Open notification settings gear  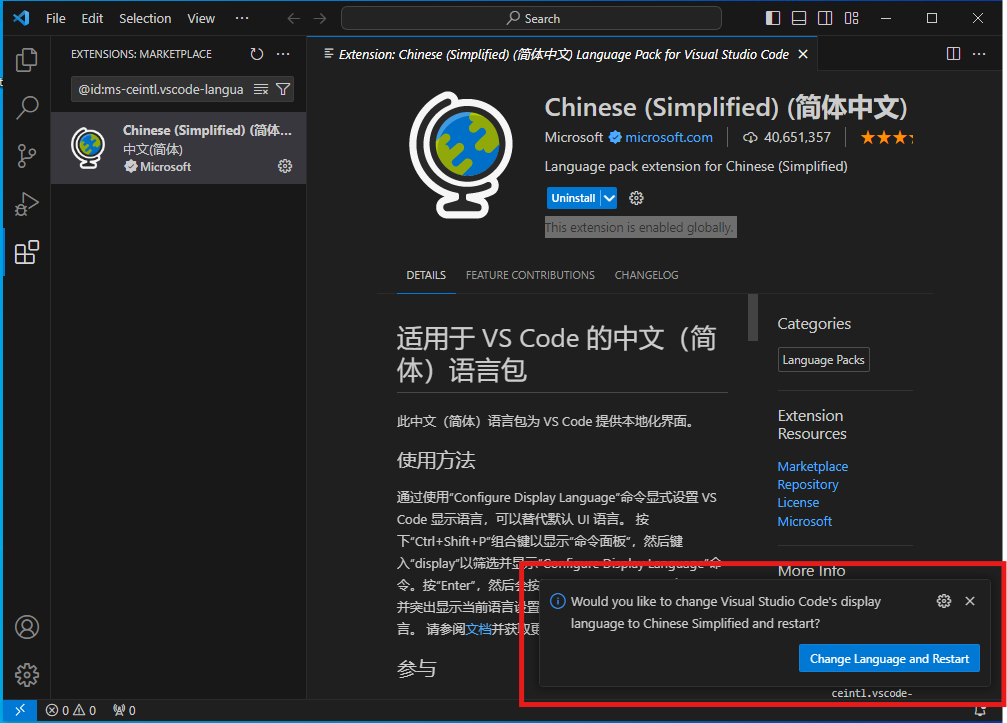(943, 601)
